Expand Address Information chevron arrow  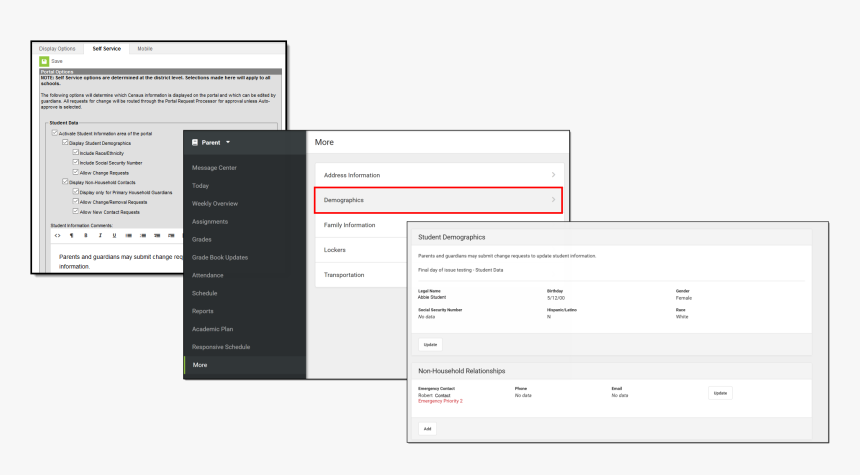(x=553, y=175)
